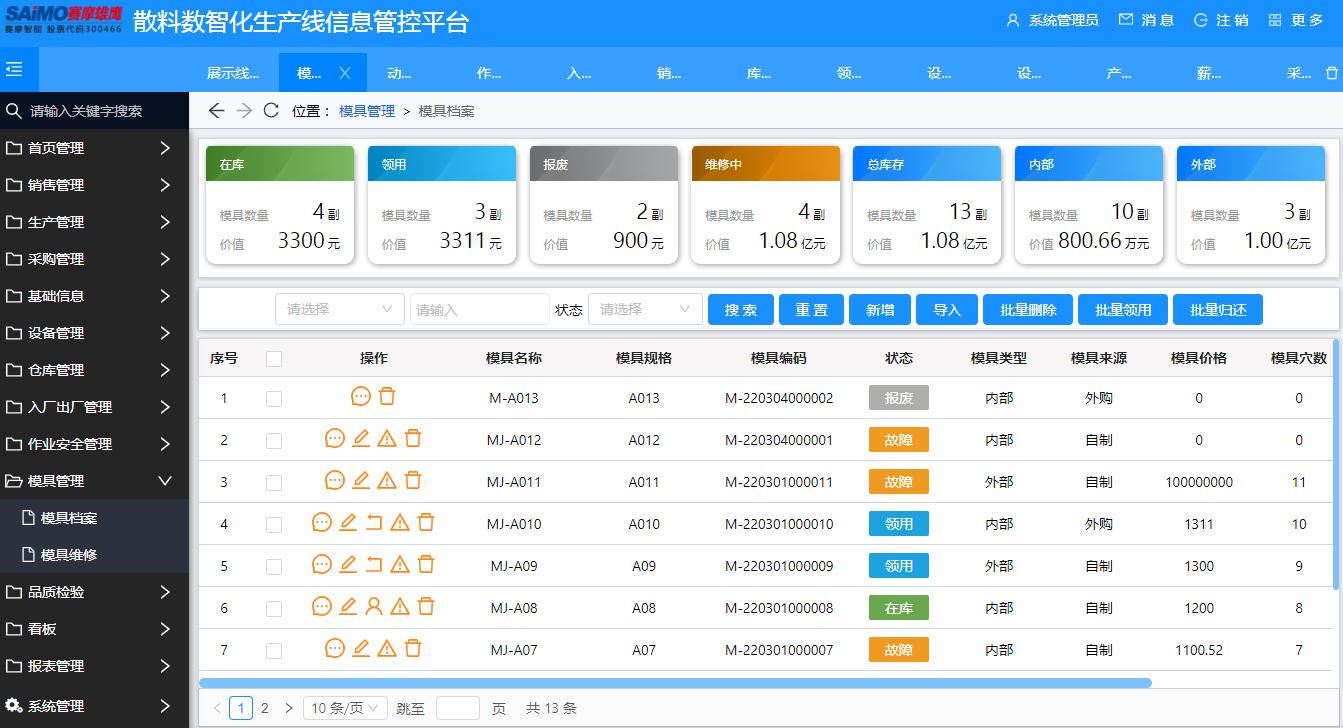Click the sidebar collapse icon top left

click(14, 69)
